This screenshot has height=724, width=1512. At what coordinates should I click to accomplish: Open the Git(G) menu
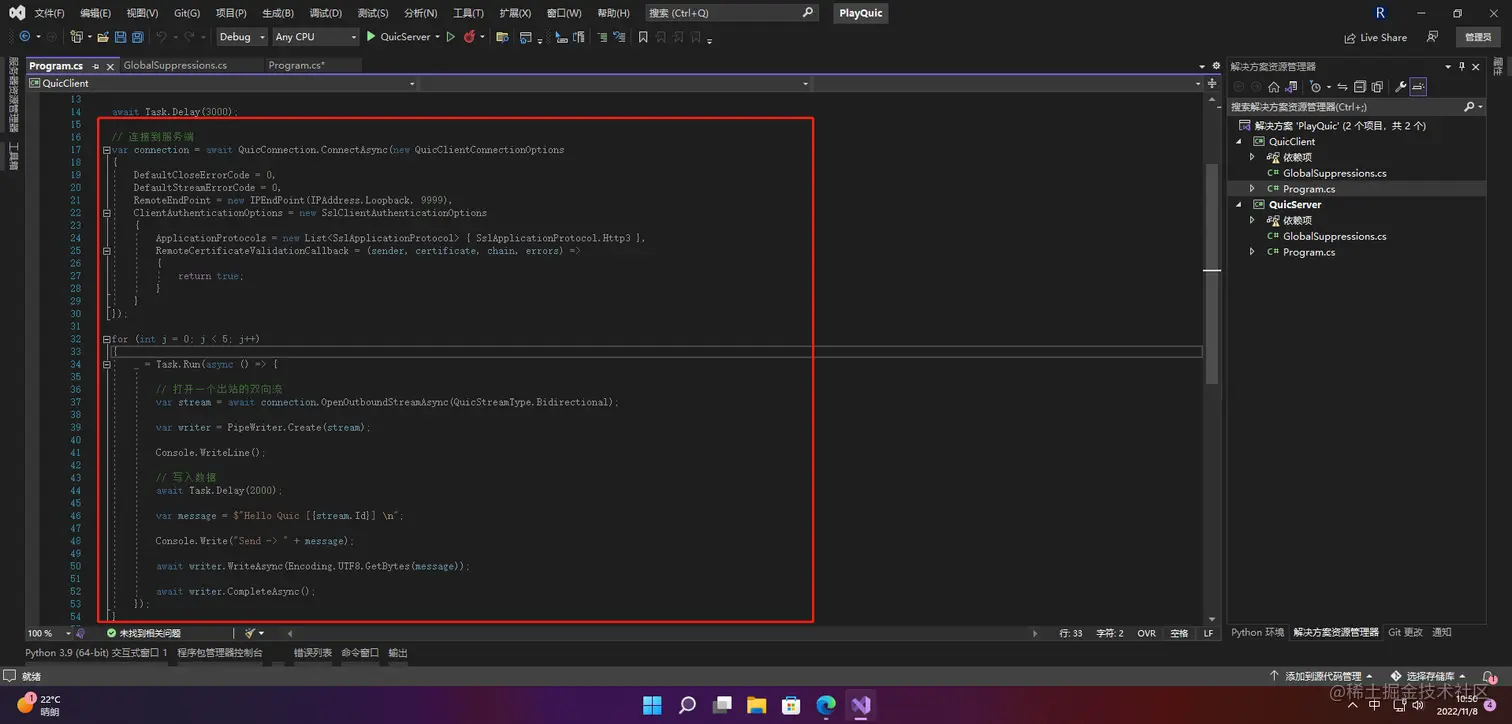[x=187, y=13]
